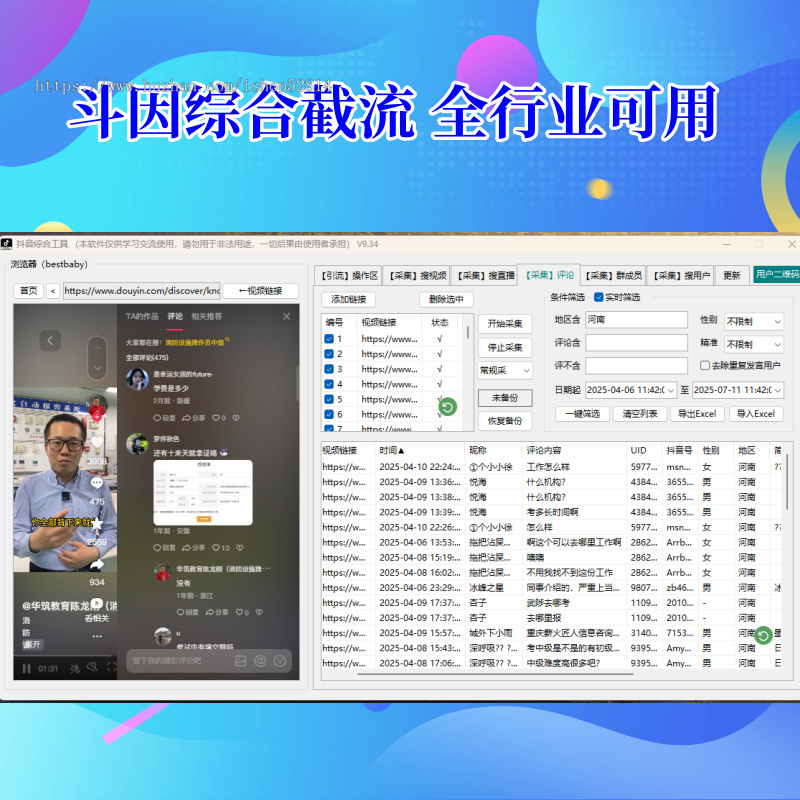Click the 首页 browser button
The image size is (800, 800).
tap(29, 291)
